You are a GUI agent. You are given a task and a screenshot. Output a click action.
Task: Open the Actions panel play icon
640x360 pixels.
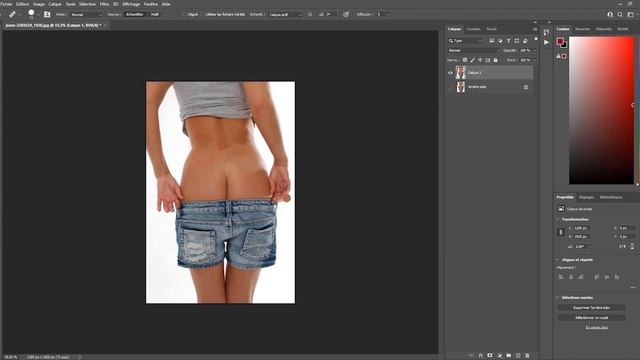[x=547, y=42]
